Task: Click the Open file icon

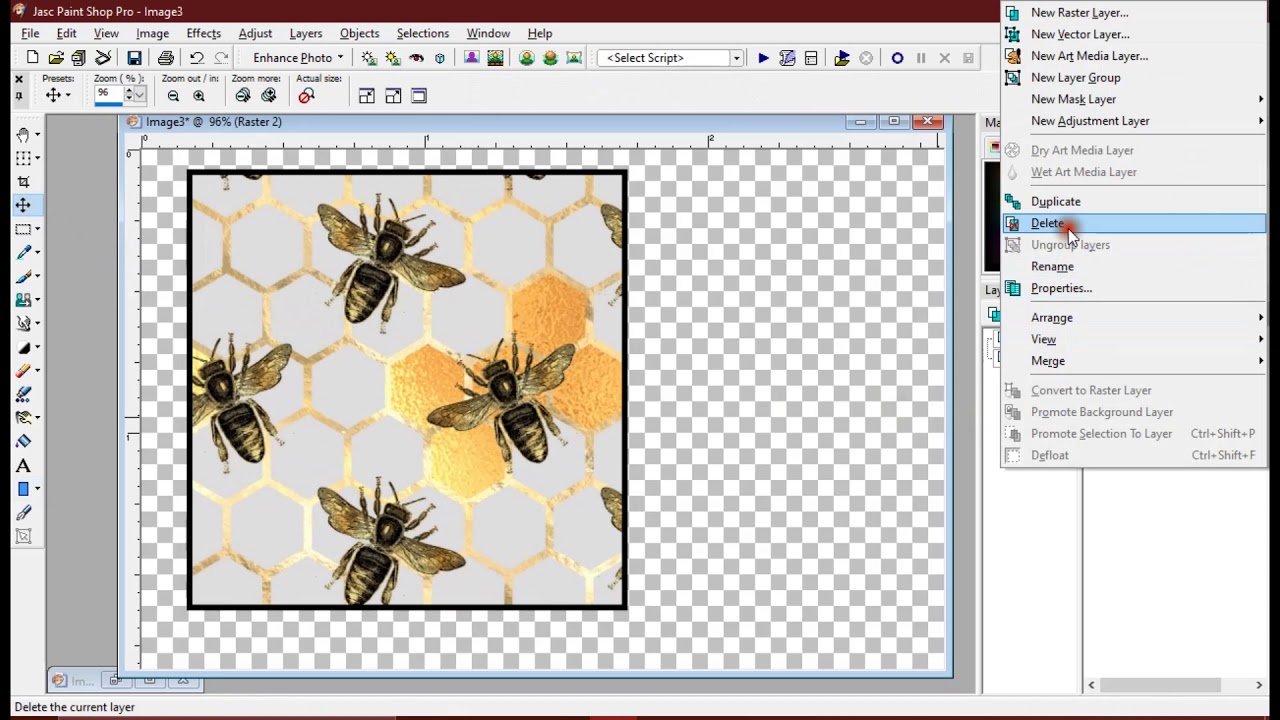Action: pyautogui.click(x=56, y=58)
